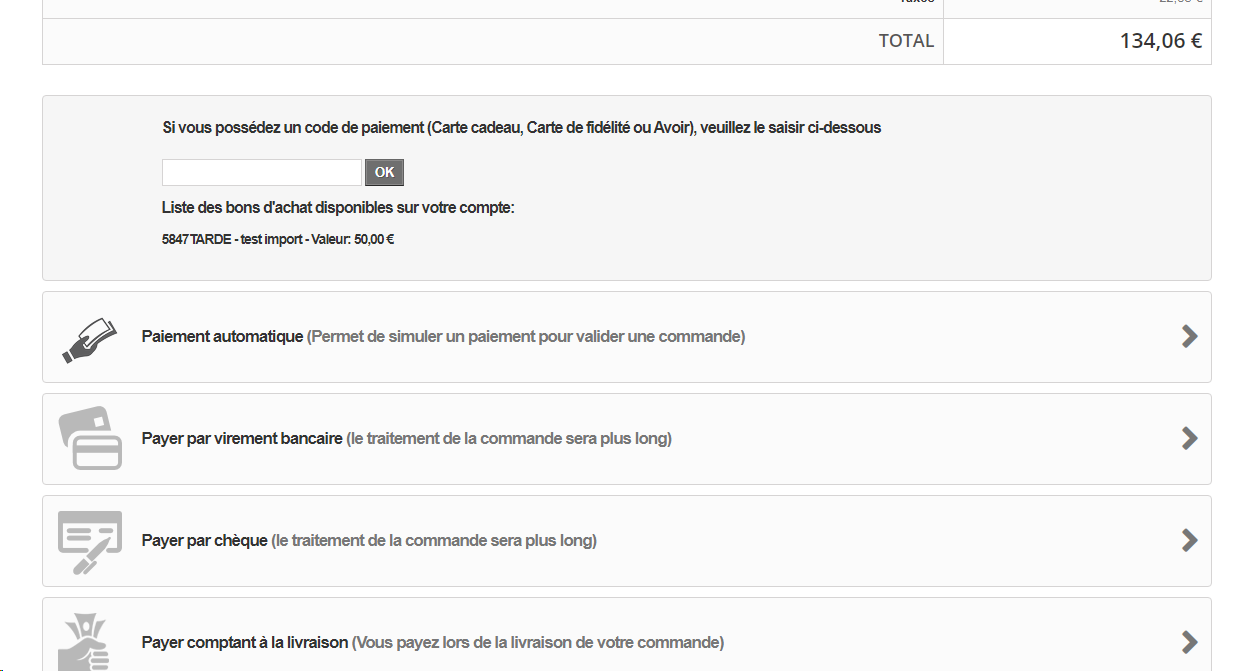Choose Payer comptant à la livraison text

tap(245, 643)
